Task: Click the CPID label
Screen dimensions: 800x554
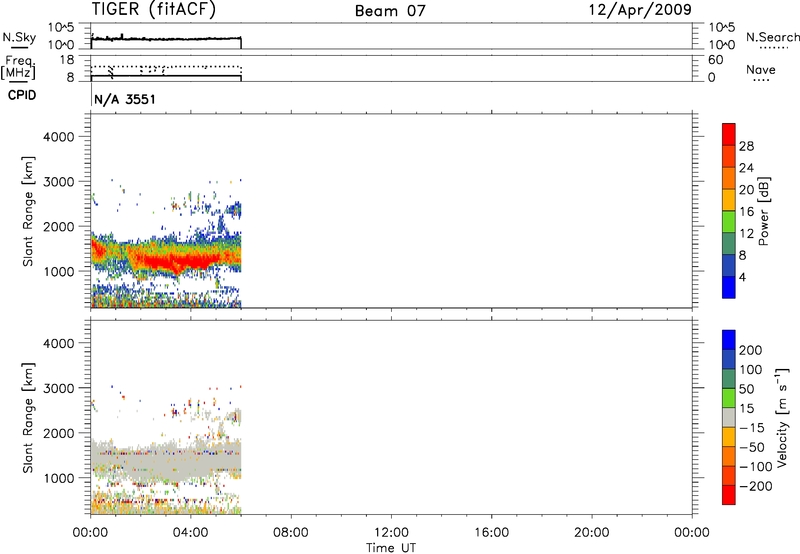Action: tap(22, 95)
